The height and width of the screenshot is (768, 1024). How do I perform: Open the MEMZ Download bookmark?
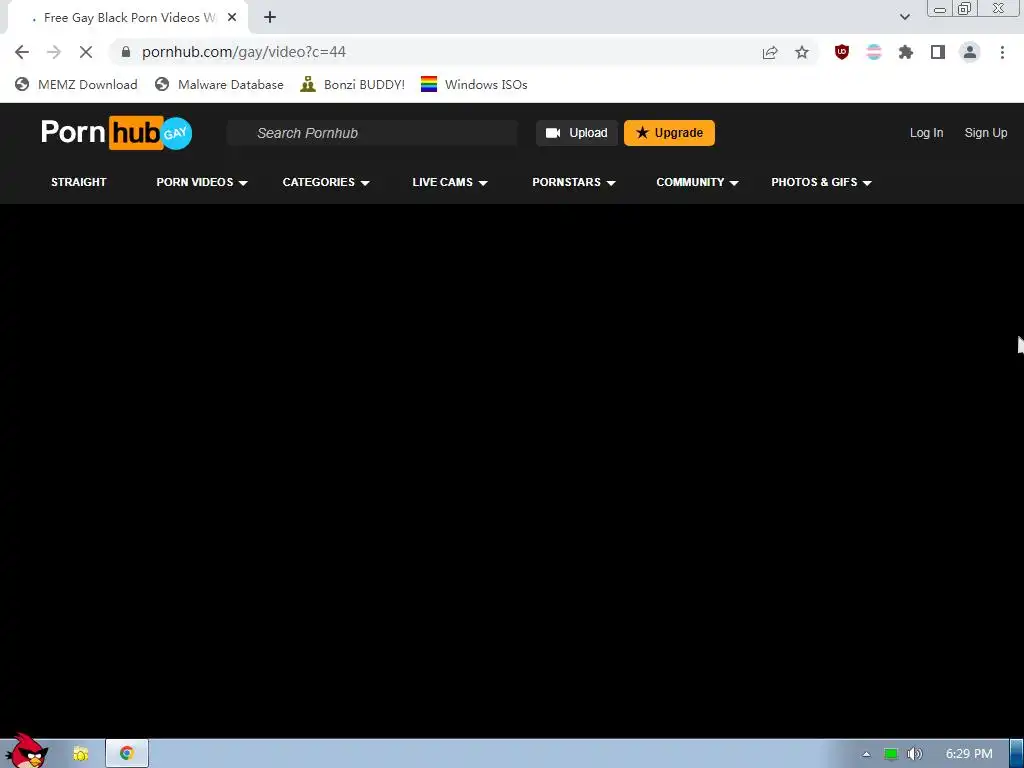tap(76, 84)
